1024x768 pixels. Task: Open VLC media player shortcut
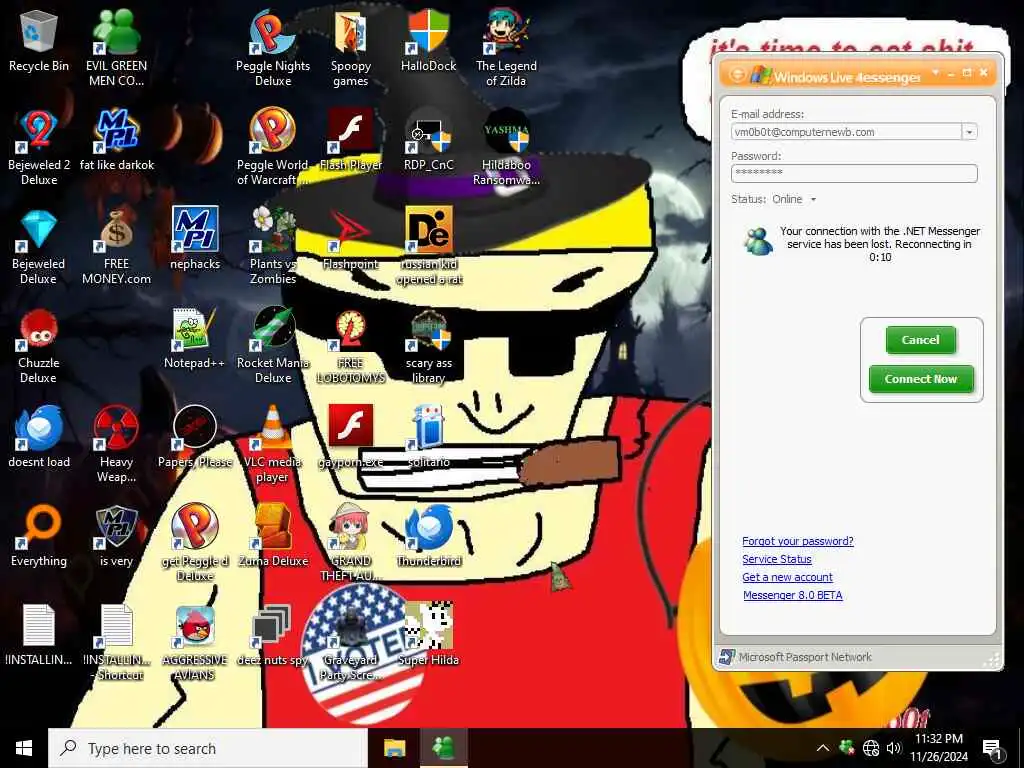pos(273,444)
